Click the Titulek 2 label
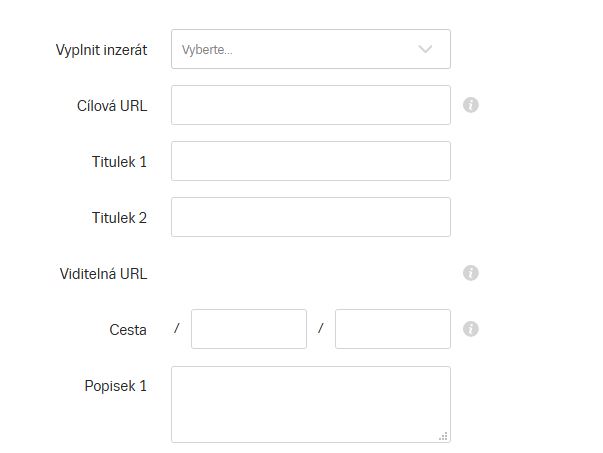The height and width of the screenshot is (453, 603). coord(119,218)
